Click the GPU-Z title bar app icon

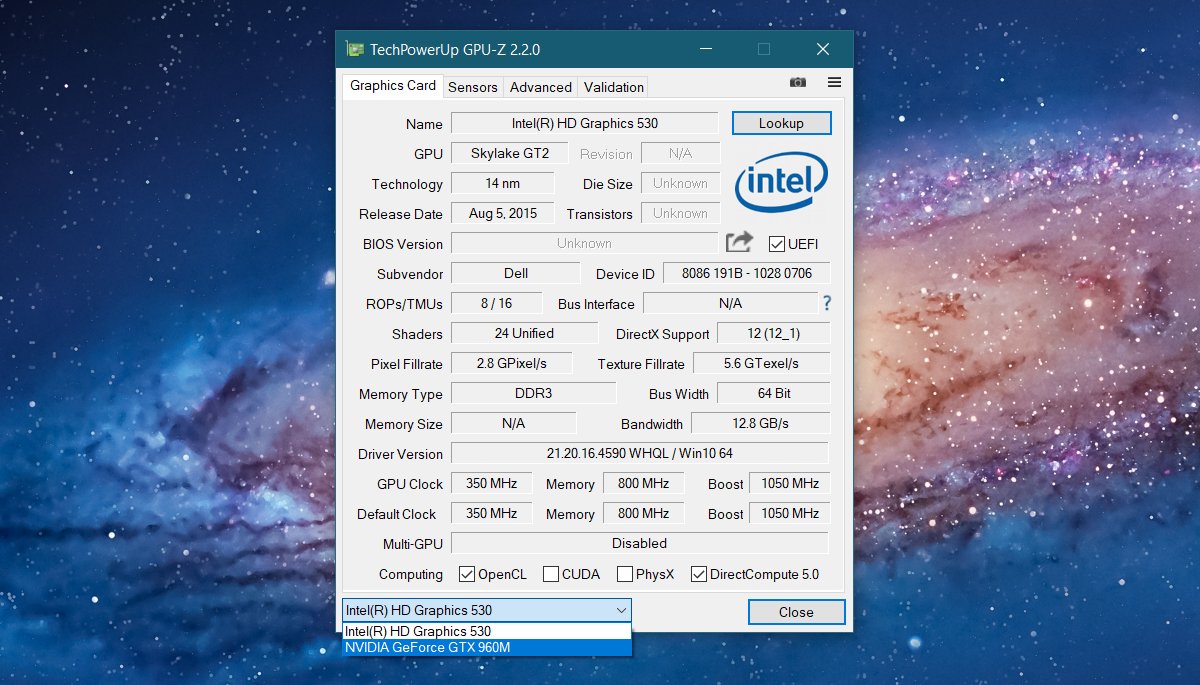click(354, 49)
